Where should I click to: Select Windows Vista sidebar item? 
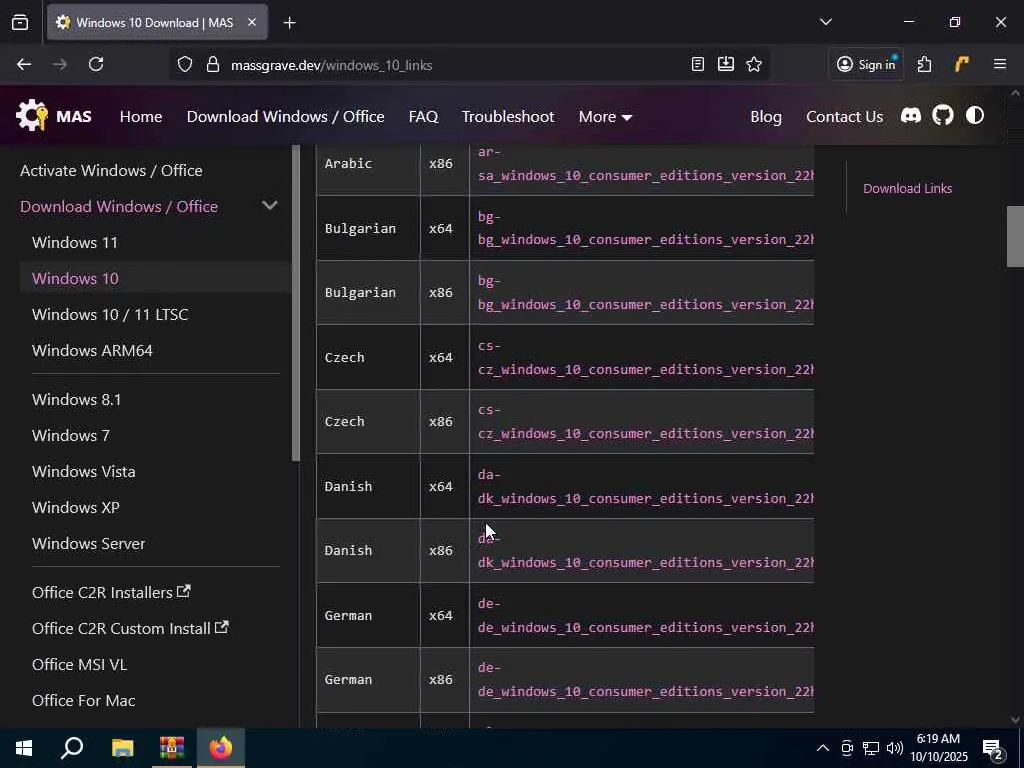84,471
